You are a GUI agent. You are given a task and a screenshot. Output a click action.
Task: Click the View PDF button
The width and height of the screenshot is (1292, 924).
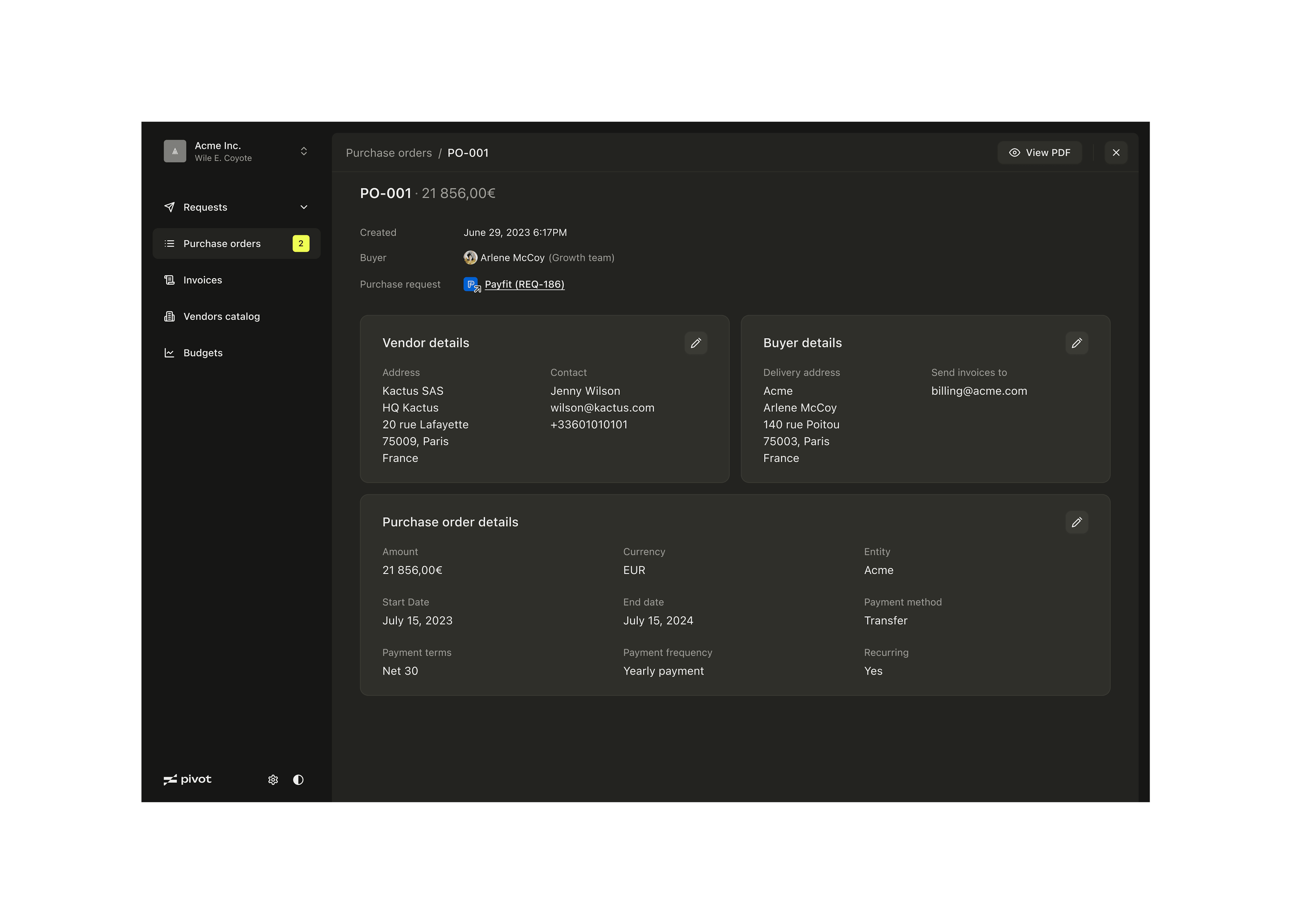coord(1039,152)
